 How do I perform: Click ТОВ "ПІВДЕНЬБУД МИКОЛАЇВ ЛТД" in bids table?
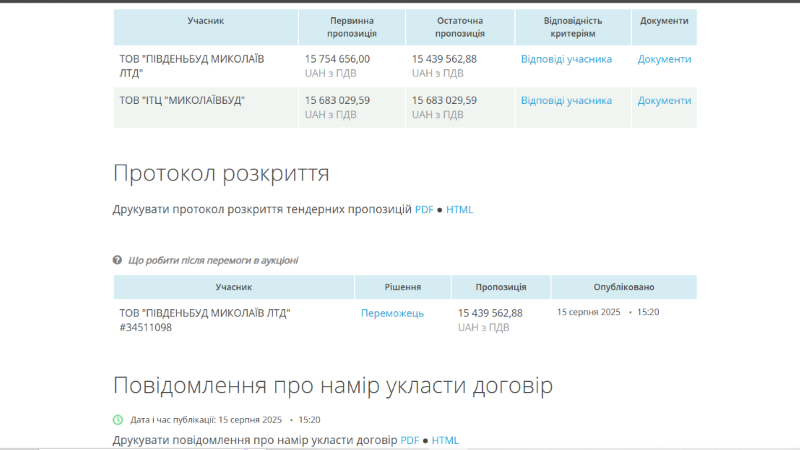192,66
